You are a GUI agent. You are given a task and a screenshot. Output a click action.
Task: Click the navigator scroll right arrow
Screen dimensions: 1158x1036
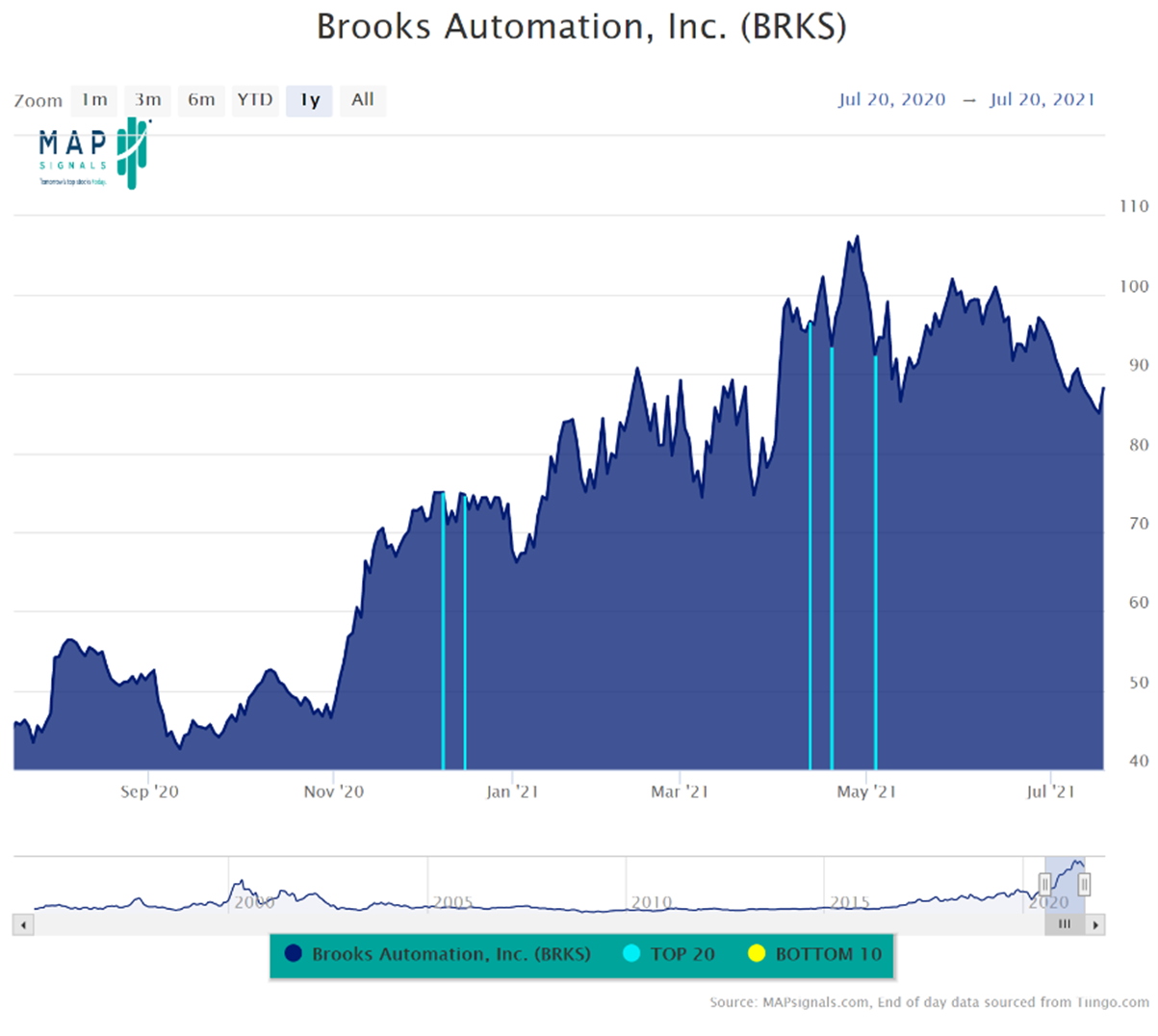pos(1095,924)
